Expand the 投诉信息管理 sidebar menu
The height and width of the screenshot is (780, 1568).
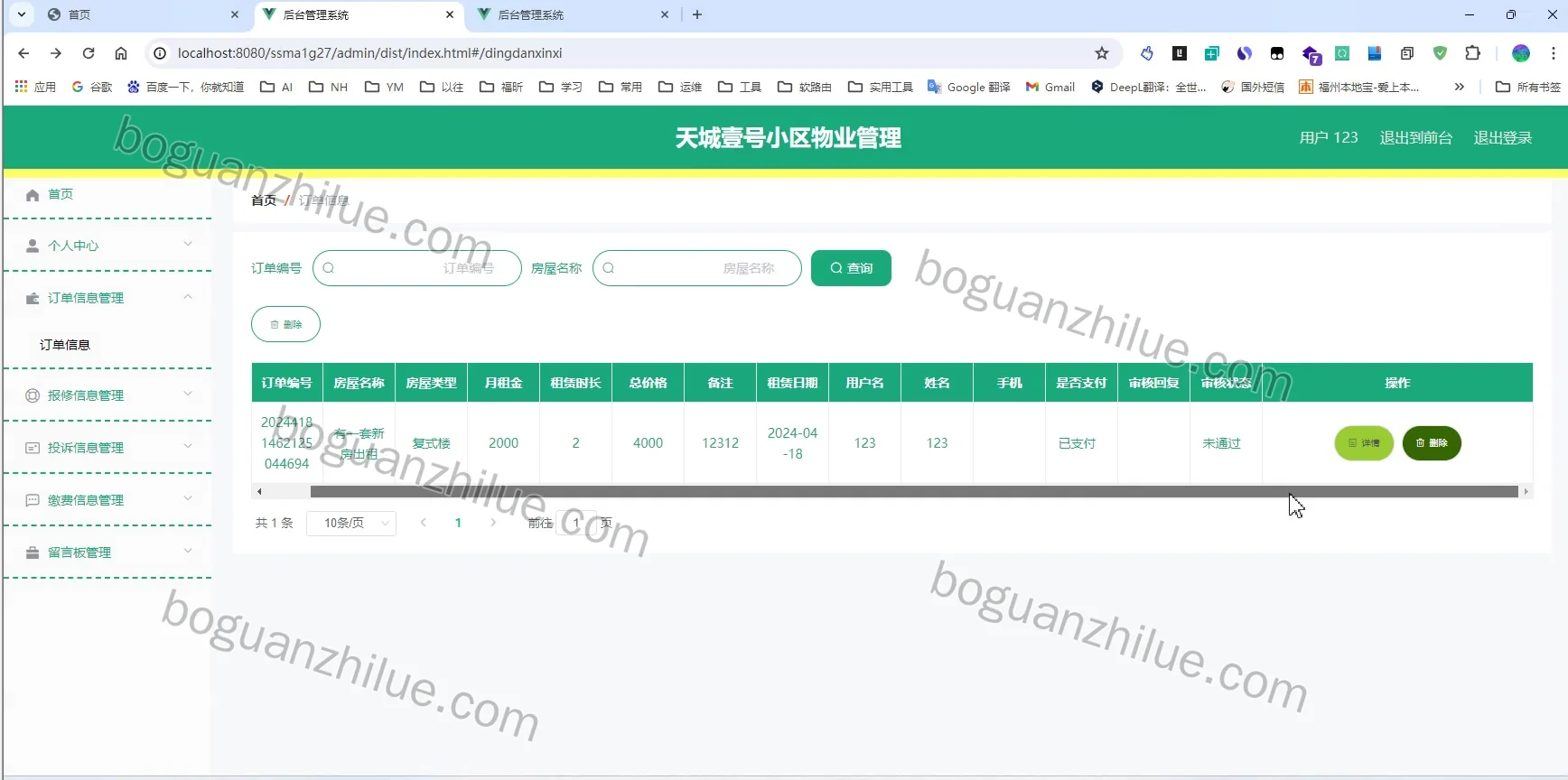pyautogui.click(x=107, y=448)
